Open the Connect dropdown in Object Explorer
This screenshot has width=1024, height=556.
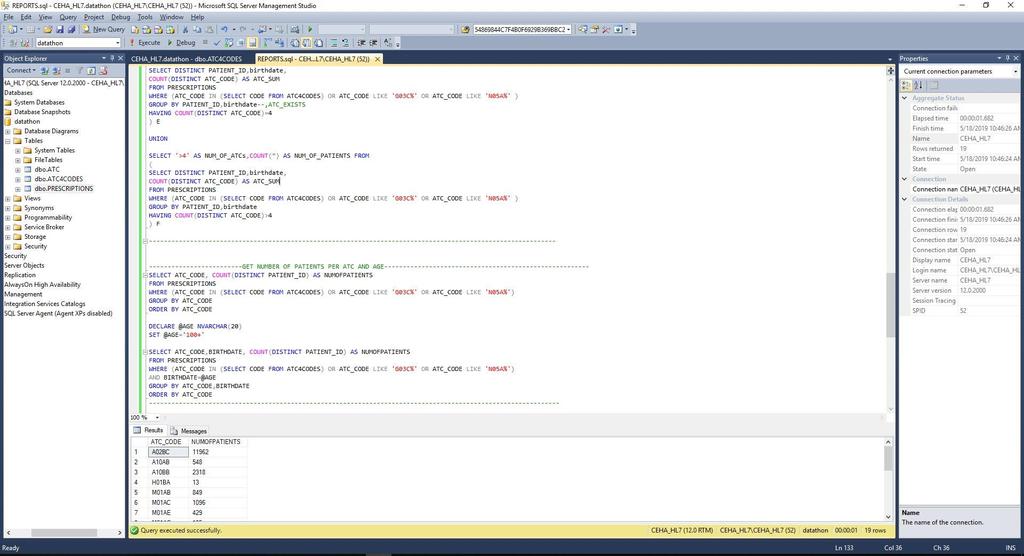22,71
